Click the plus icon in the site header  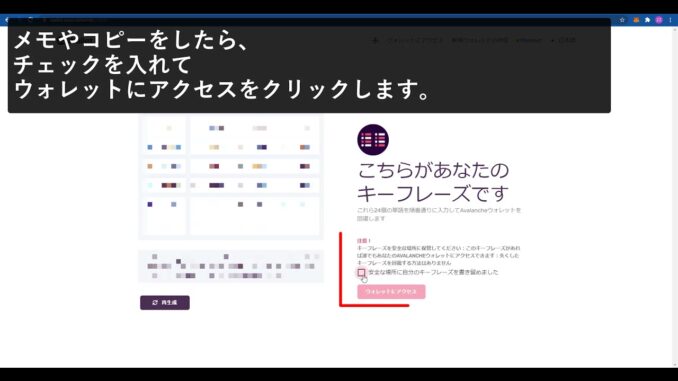coord(375,40)
